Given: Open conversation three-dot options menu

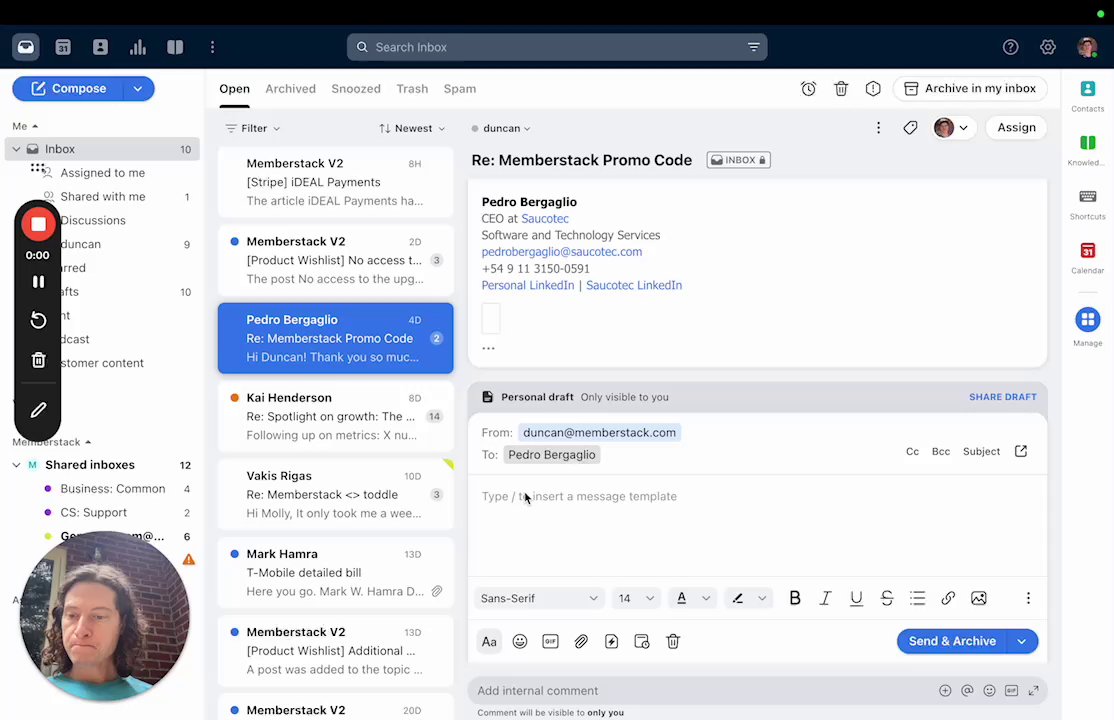Looking at the screenshot, I should pyautogui.click(x=878, y=128).
